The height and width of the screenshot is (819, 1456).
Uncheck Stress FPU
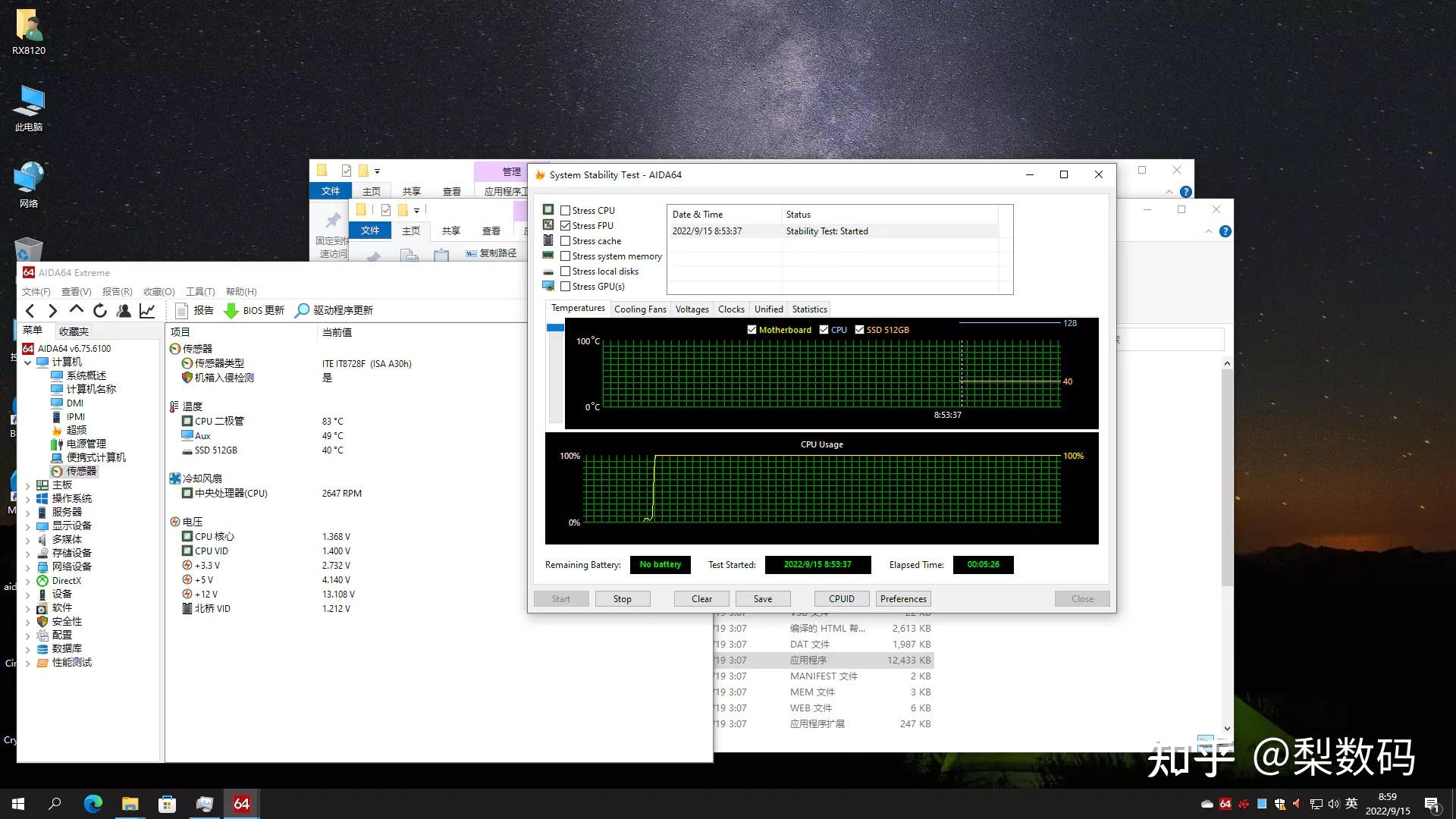tap(566, 225)
